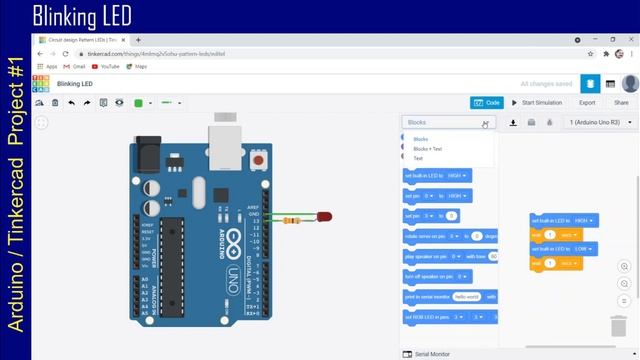Image resolution: width=640 pixels, height=360 pixels.
Task: Click zoom to fit icon on canvas
Action: point(42,122)
